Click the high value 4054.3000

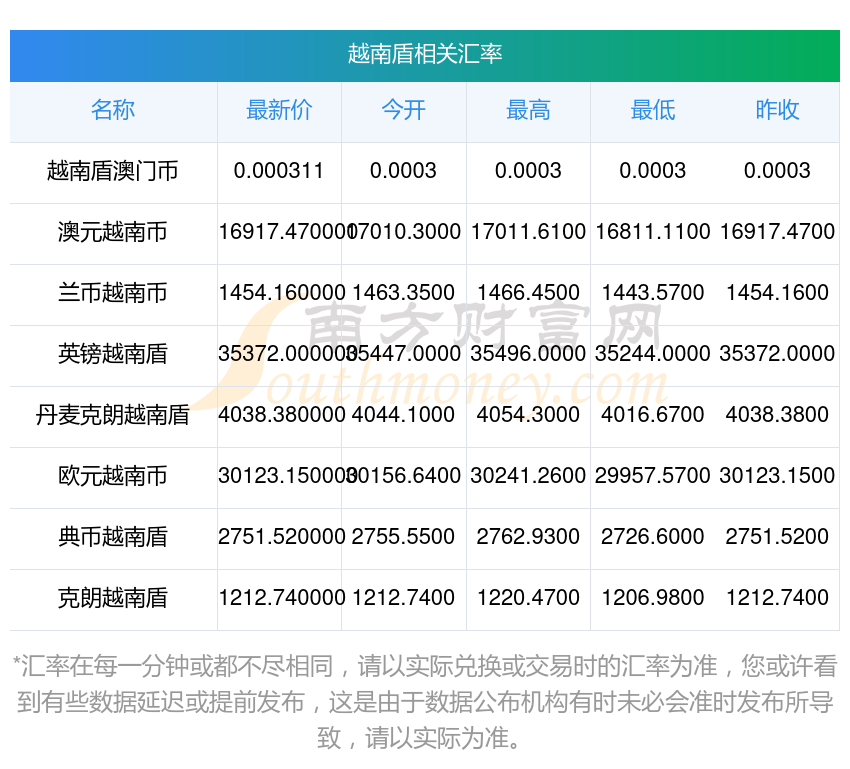pyautogui.click(x=529, y=415)
